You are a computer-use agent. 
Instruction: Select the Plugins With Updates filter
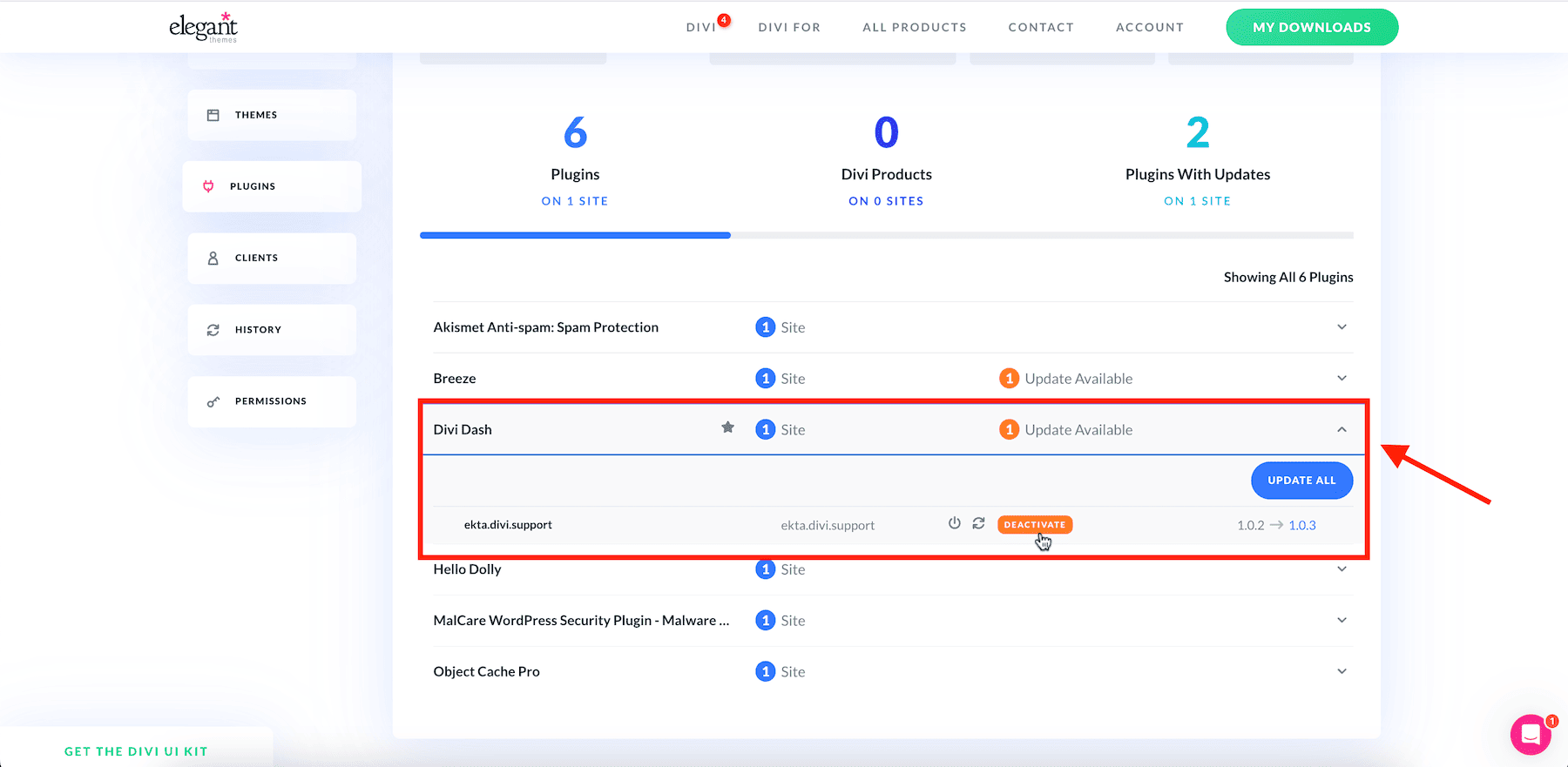[x=1197, y=161]
